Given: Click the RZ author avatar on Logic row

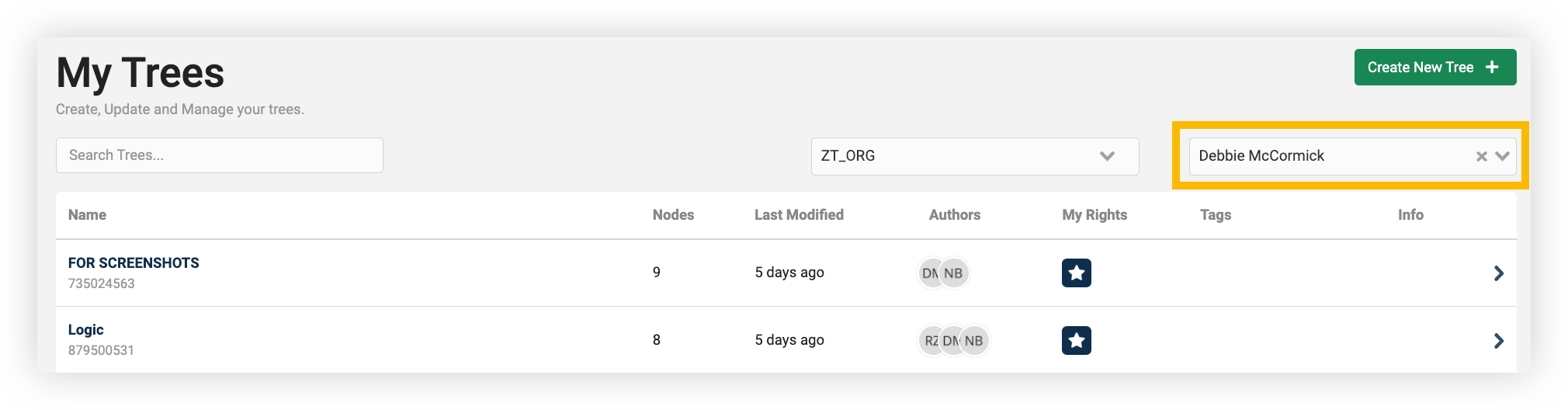Looking at the screenshot, I should tap(931, 341).
